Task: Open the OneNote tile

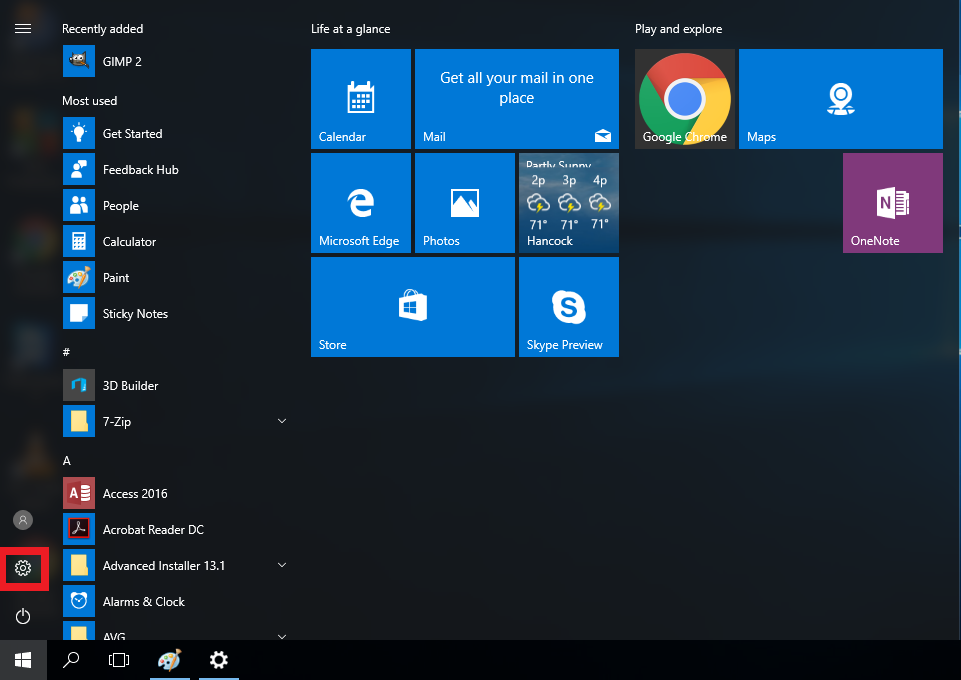Action: click(893, 203)
